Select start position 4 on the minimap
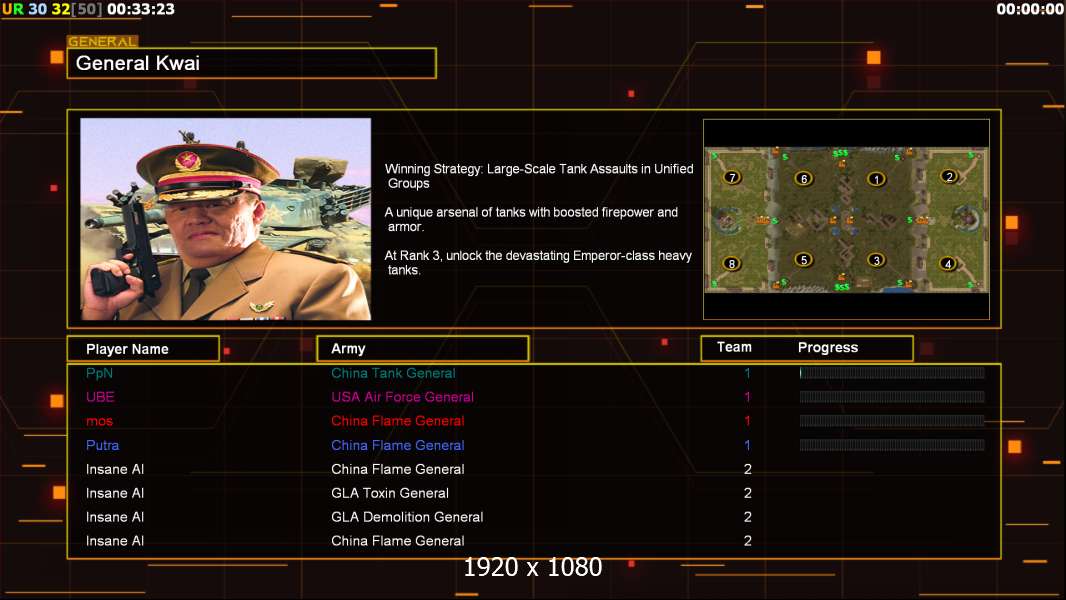The height and width of the screenshot is (600, 1066). pos(948,264)
